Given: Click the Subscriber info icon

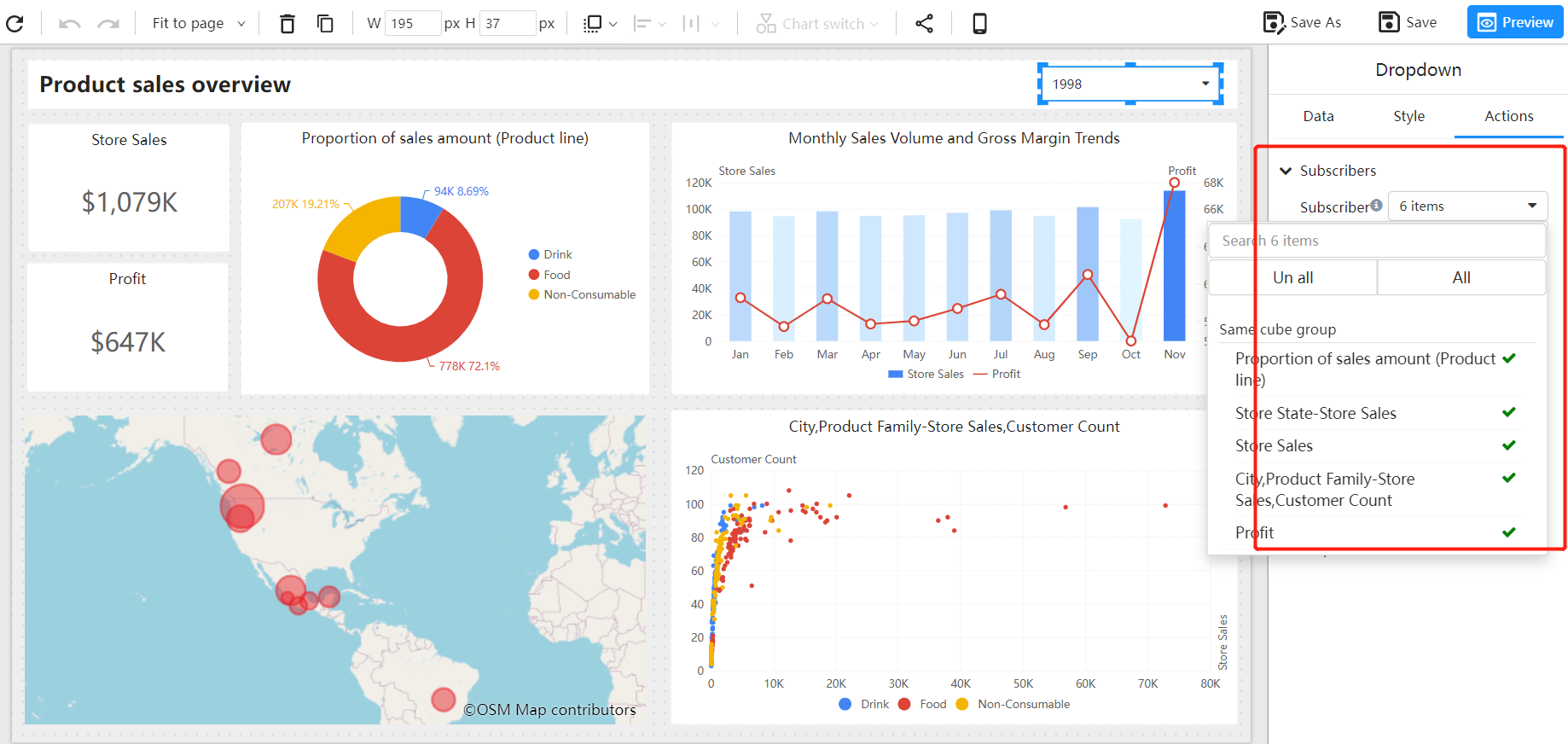Looking at the screenshot, I should coord(1376,206).
